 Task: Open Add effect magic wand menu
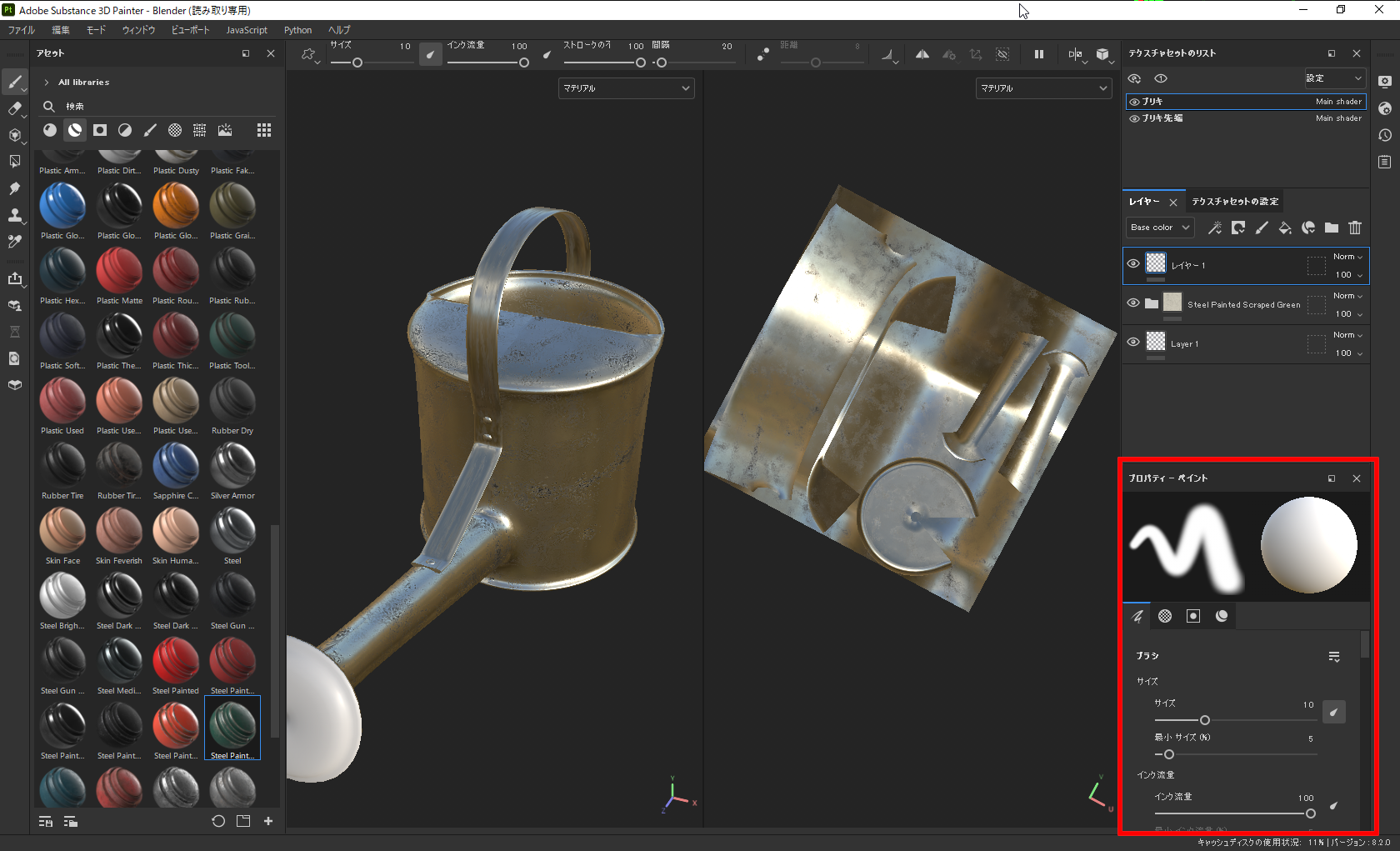pyautogui.click(x=1215, y=228)
